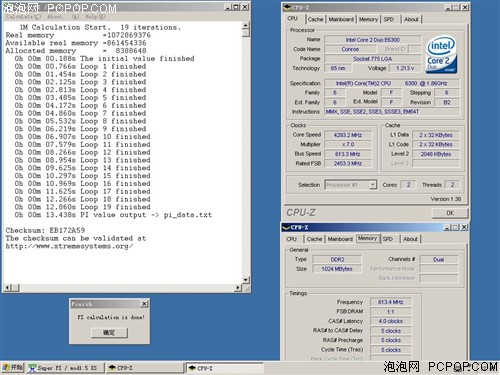Click the Cores count value field
Image resolution: width=500 pixels, height=375 pixels.
tap(408, 185)
